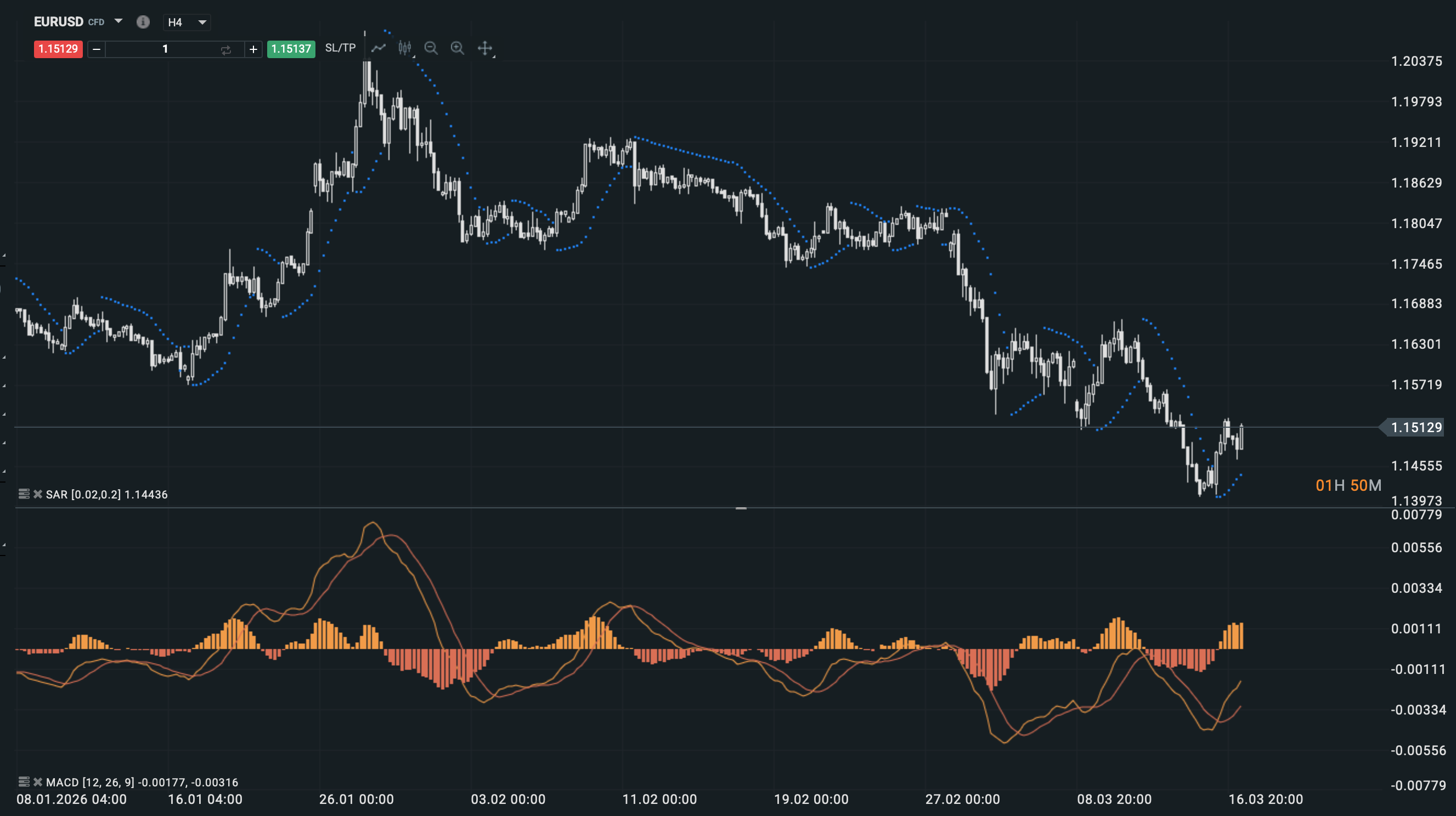
Task: Zoom out of the chart
Action: click(432, 49)
